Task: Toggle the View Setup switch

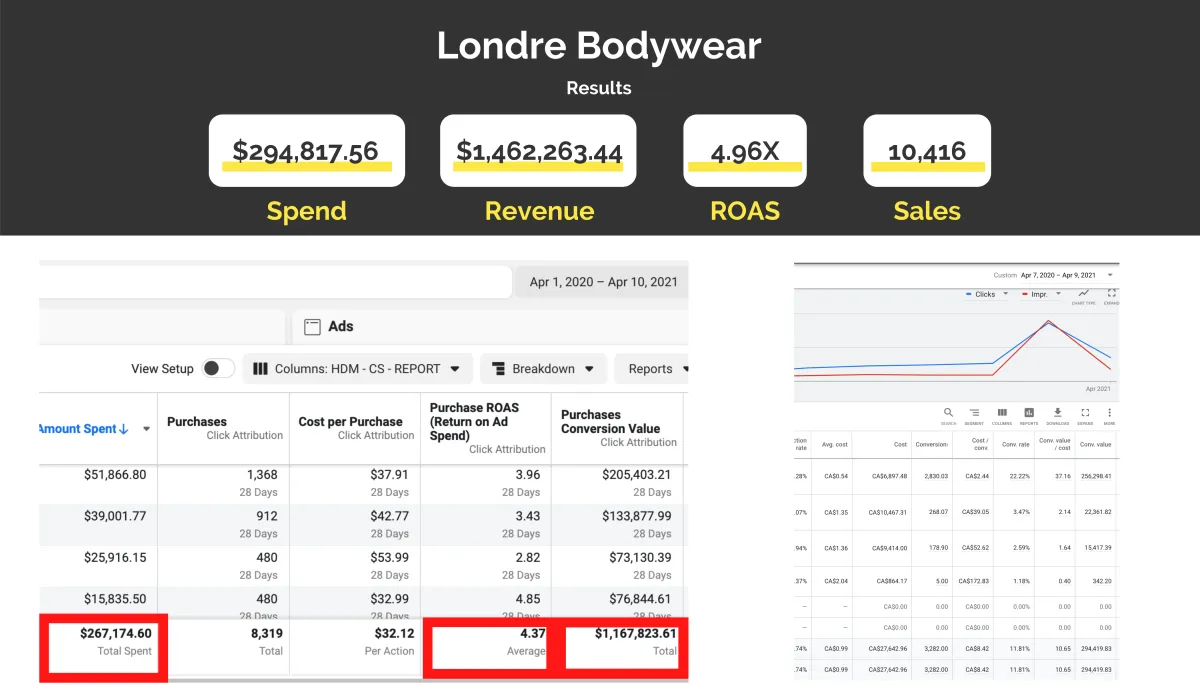Action: point(218,368)
